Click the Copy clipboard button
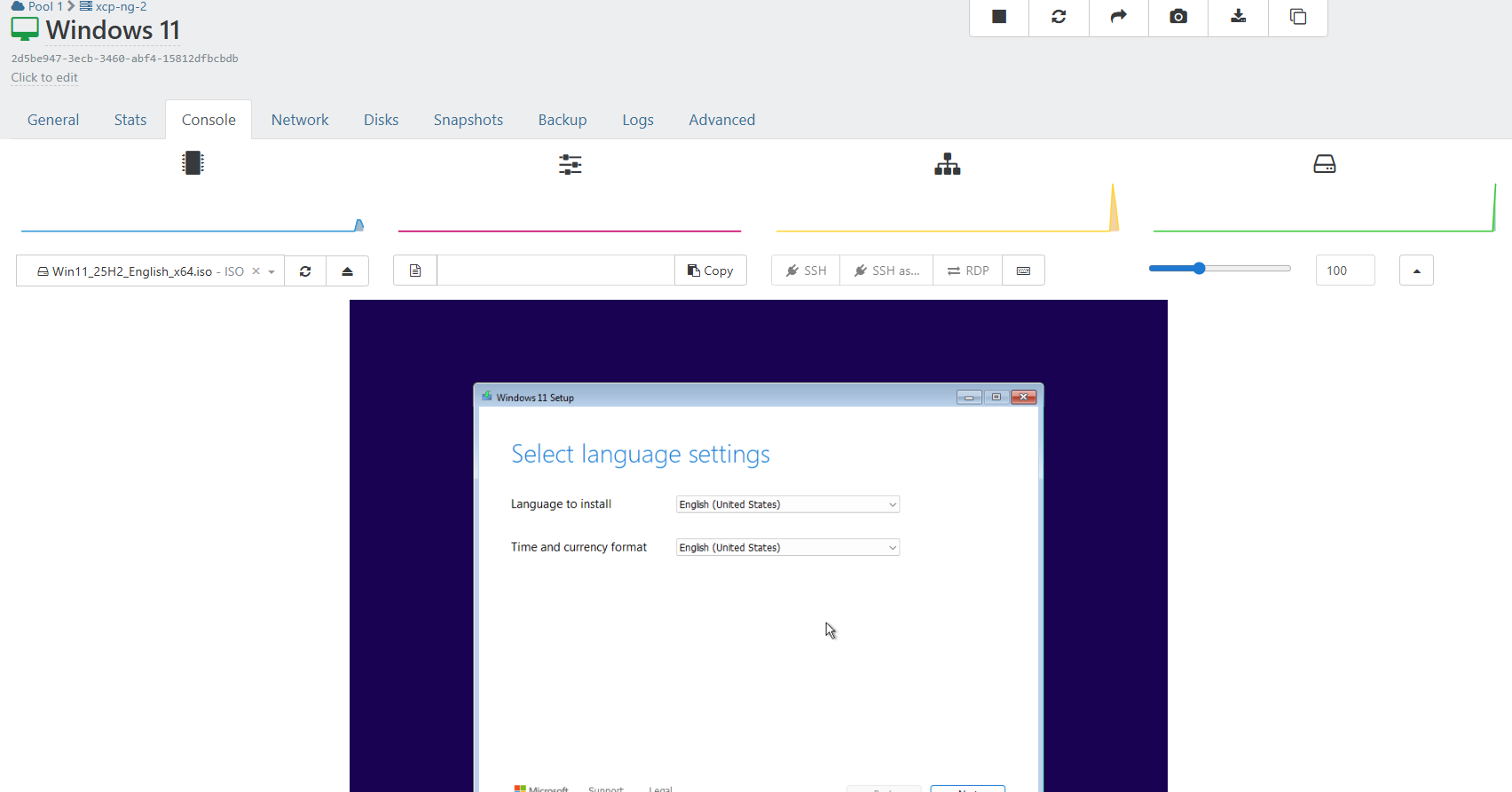The height and width of the screenshot is (792, 1512). tap(711, 271)
